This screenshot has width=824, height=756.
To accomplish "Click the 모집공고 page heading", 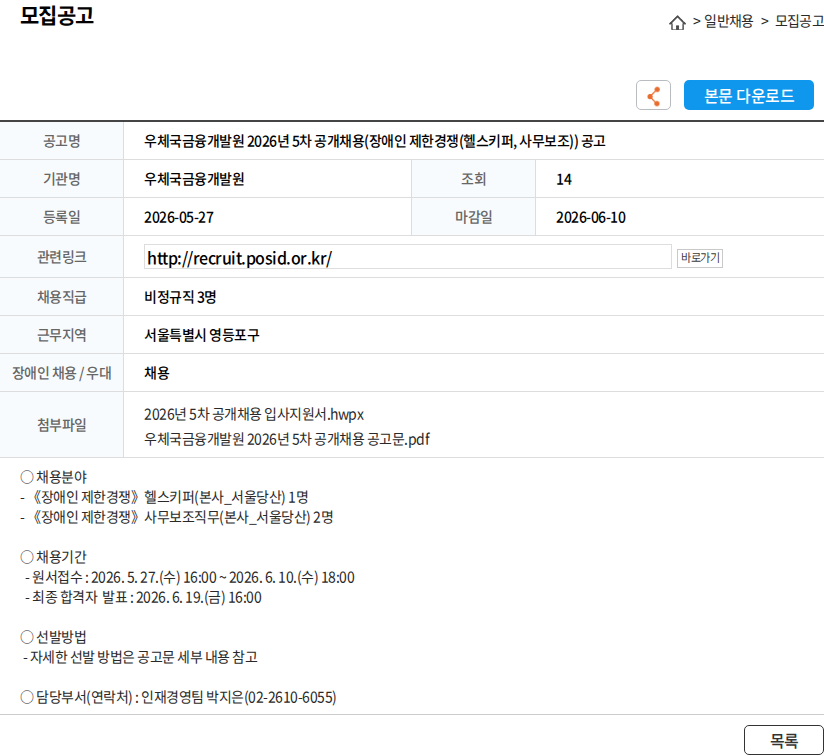I will (57, 15).
